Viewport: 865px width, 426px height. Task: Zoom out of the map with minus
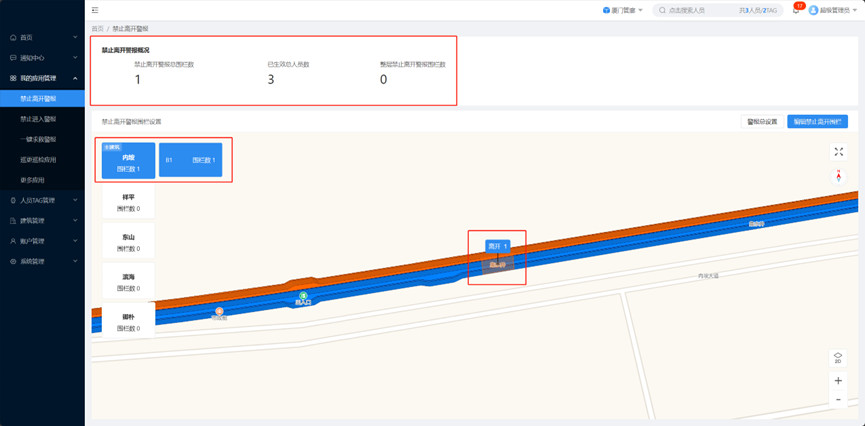838,400
